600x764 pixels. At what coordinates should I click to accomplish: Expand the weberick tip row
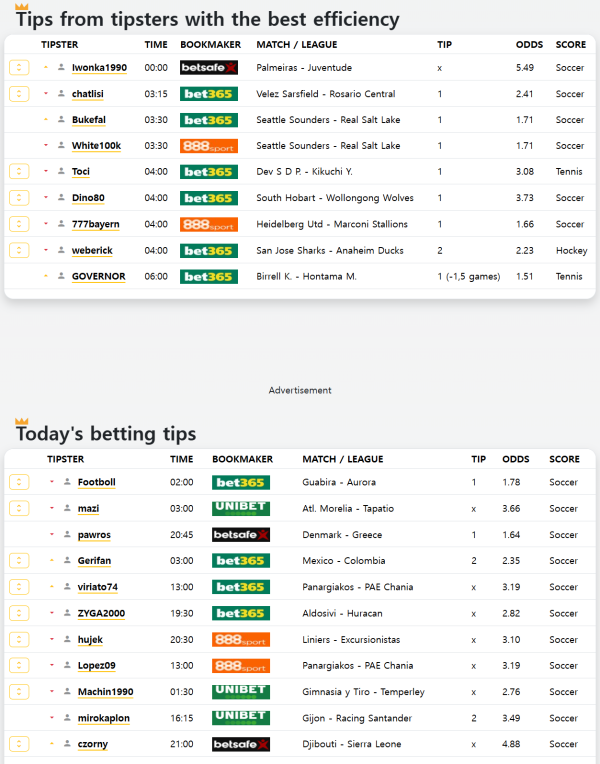click(19, 251)
